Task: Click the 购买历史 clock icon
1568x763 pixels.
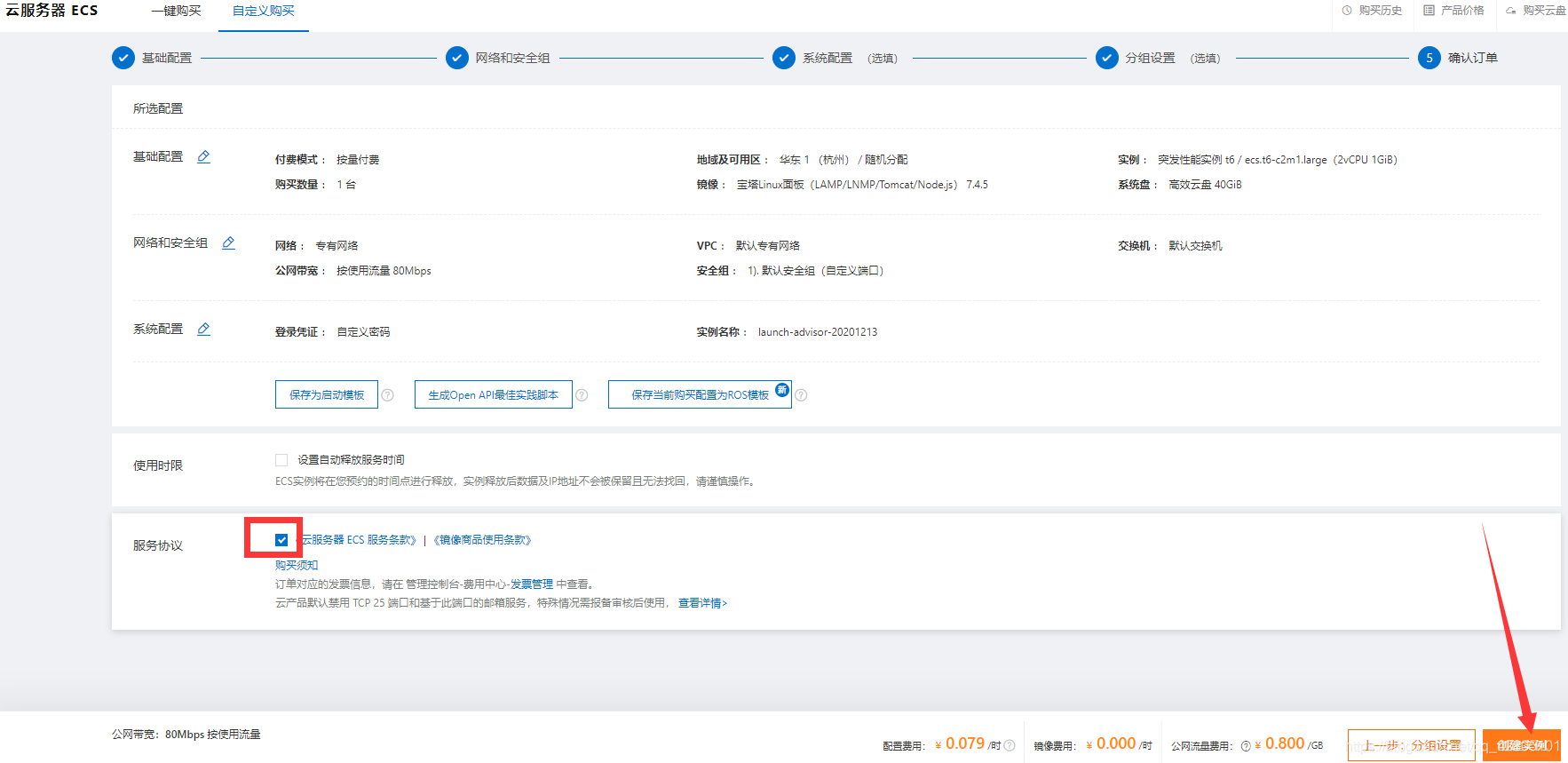Action: pyautogui.click(x=1347, y=11)
